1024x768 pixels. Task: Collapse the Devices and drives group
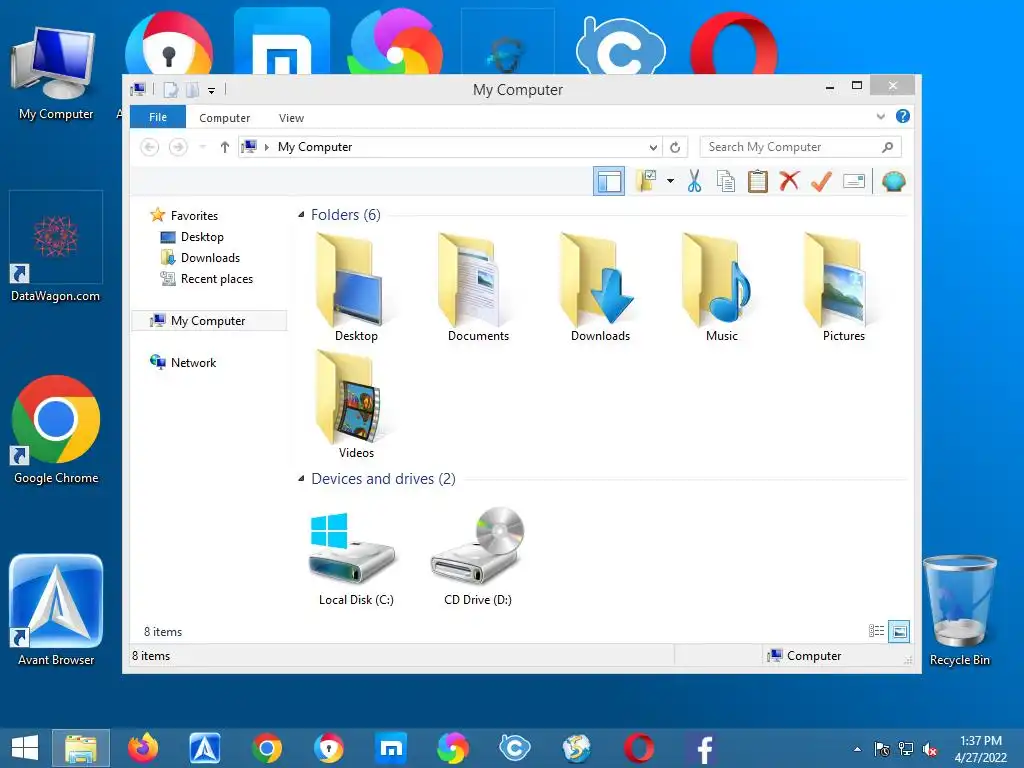tap(301, 479)
